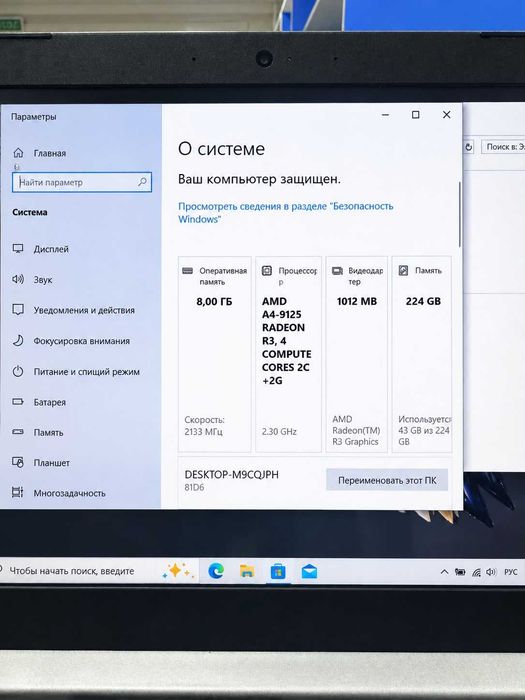Image resolution: width=525 pixels, height=700 pixels.
Task: Show hidden tray icons chevron
Action: pos(444,572)
